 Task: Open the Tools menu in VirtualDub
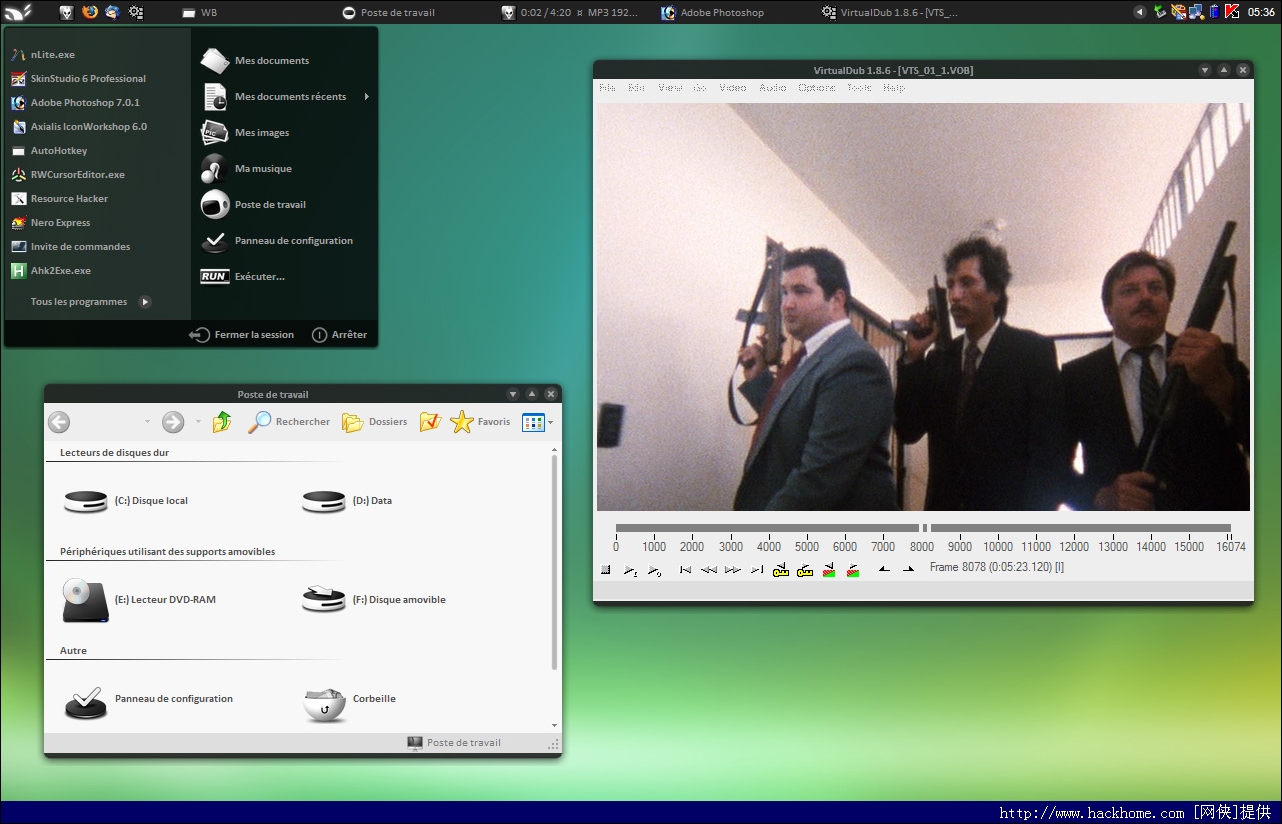point(859,88)
